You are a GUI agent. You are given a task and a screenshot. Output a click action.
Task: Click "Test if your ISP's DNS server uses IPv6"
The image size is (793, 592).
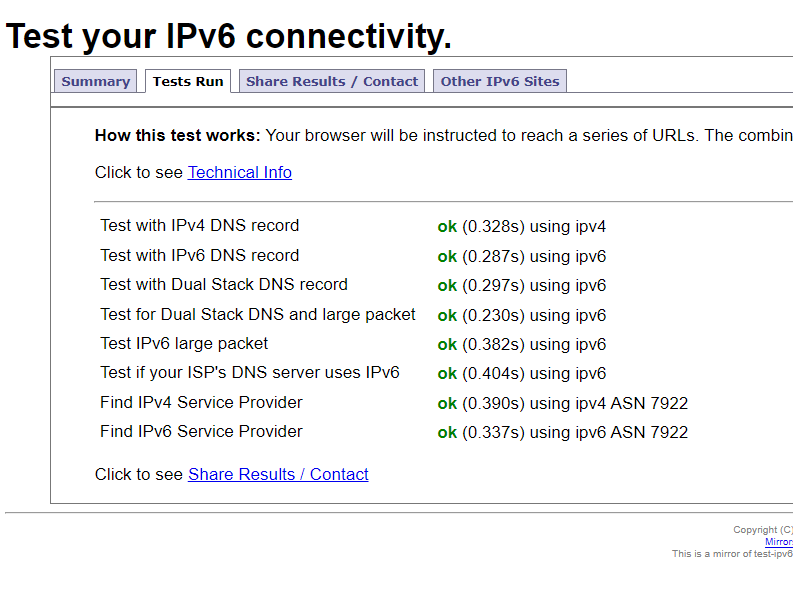[250, 373]
